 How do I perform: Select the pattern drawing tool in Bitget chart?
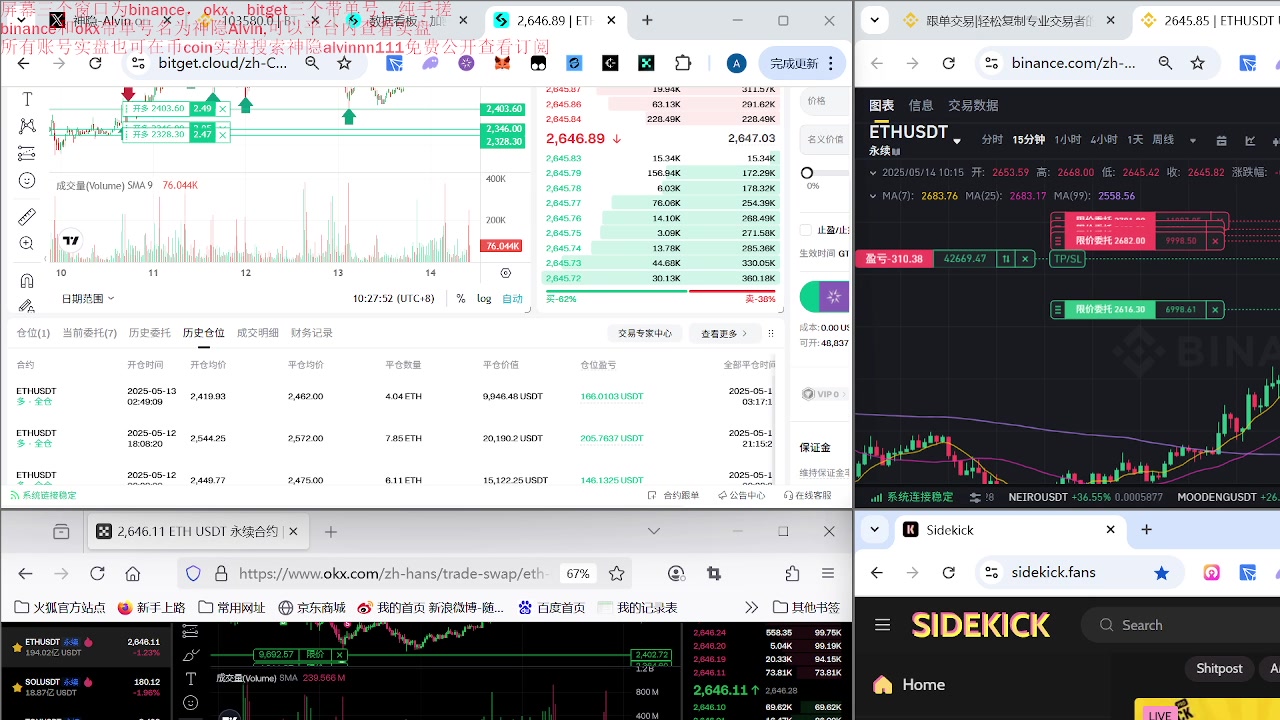27,126
